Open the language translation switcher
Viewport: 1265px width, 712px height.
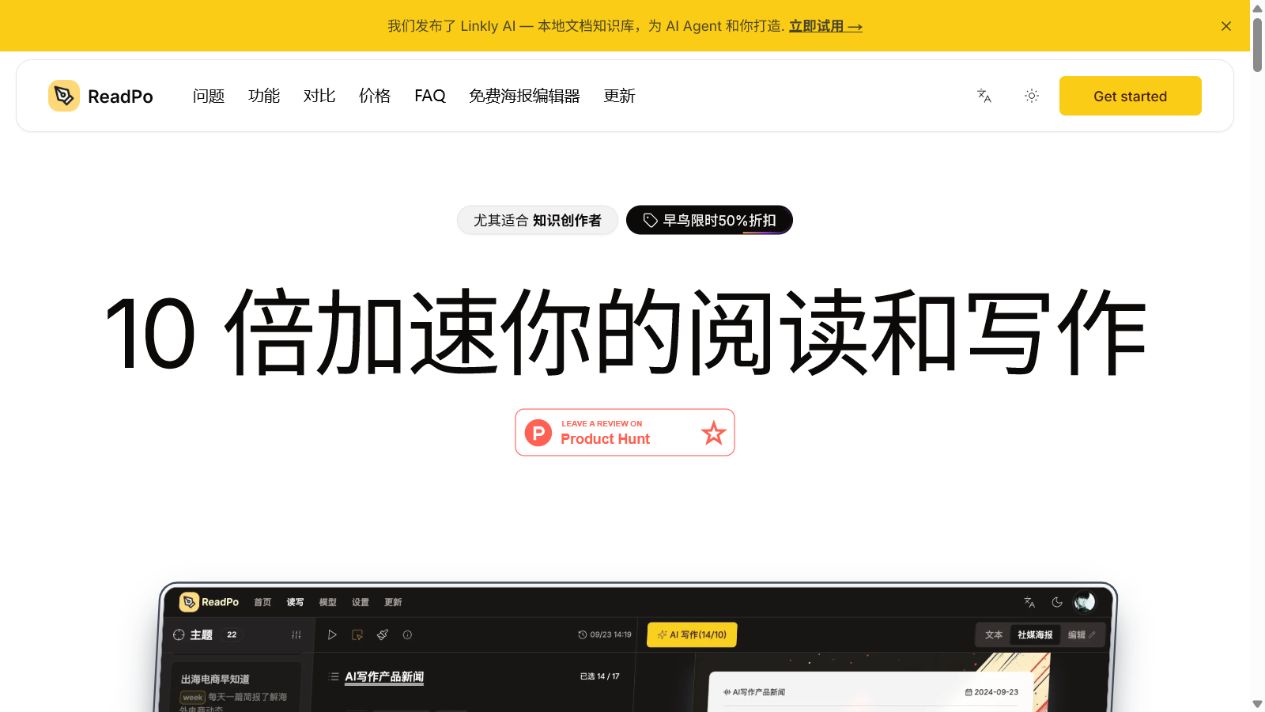pyautogui.click(x=984, y=96)
